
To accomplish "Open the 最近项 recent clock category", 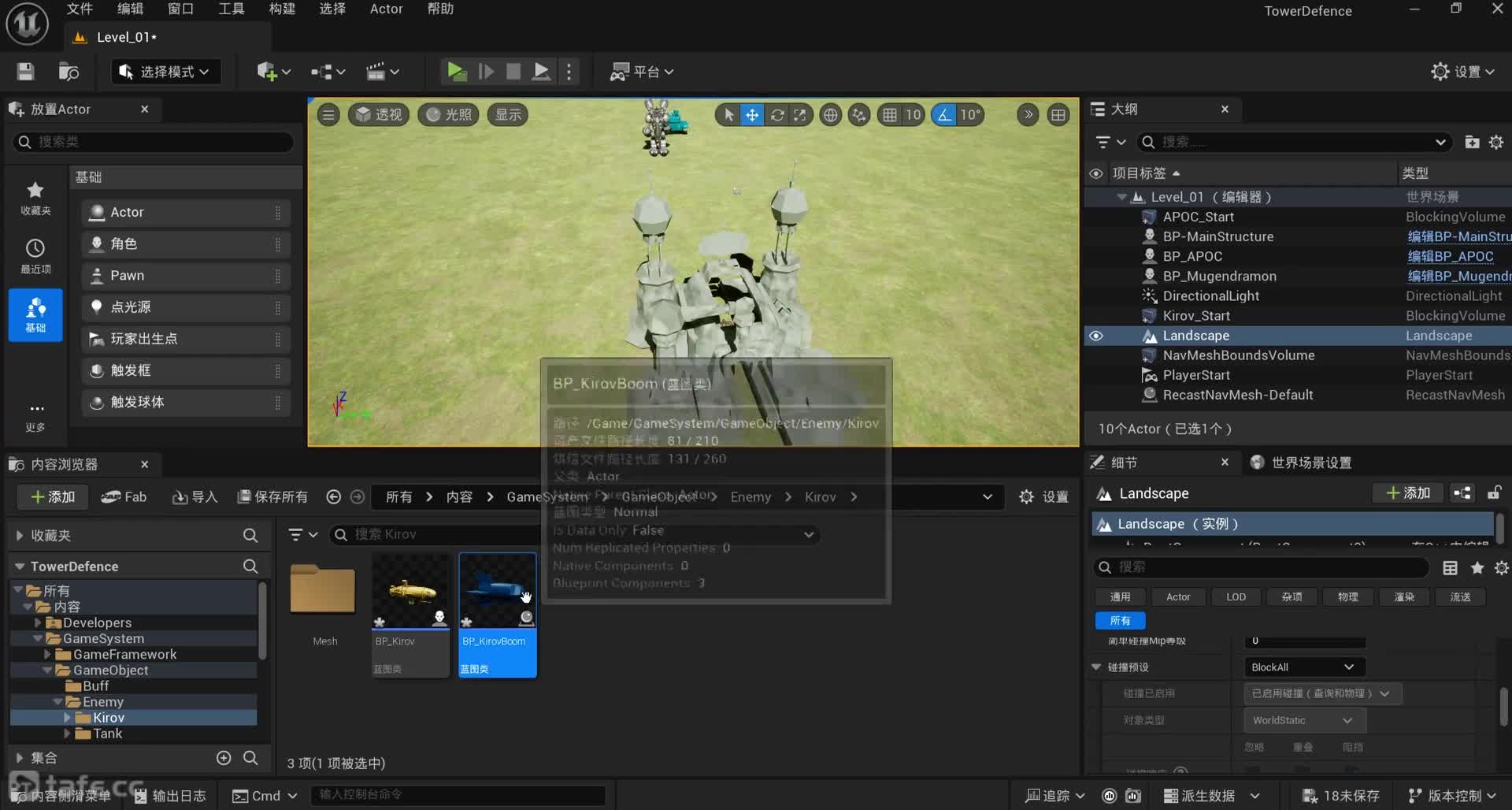I will pos(35,256).
